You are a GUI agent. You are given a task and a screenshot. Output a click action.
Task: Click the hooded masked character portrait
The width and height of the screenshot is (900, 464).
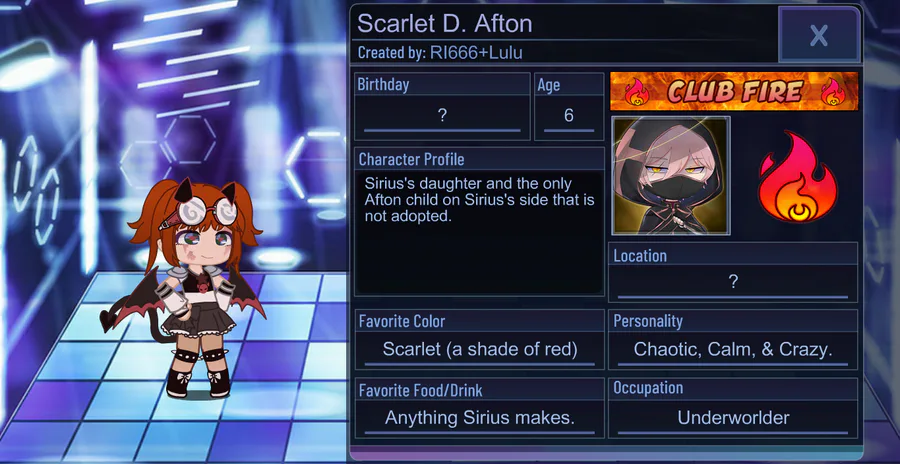[671, 176]
